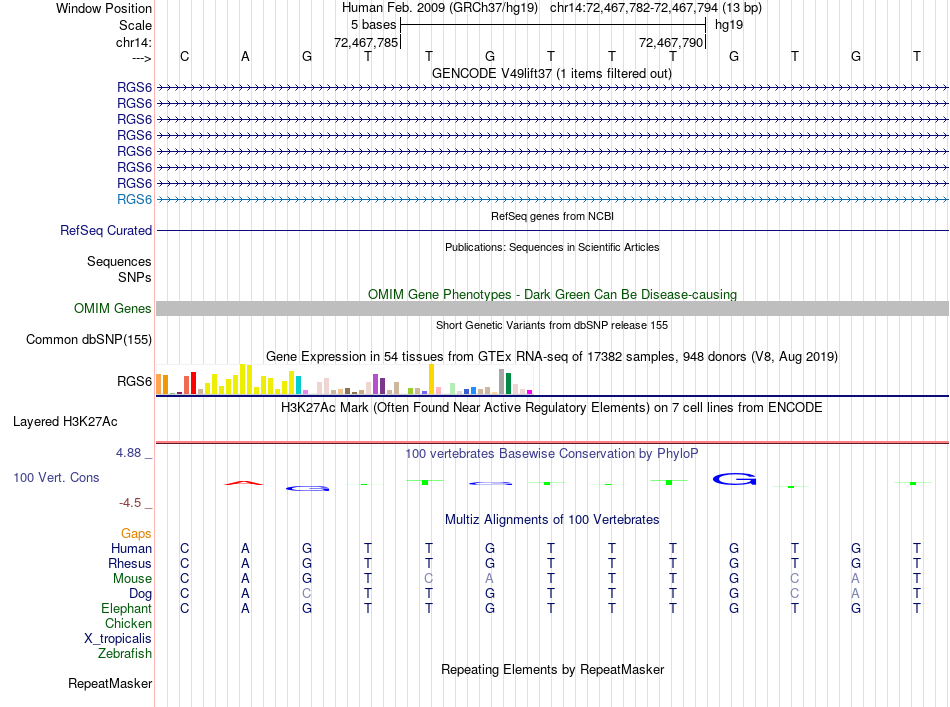Click the X_tropicalis alignment row label

coord(118,639)
